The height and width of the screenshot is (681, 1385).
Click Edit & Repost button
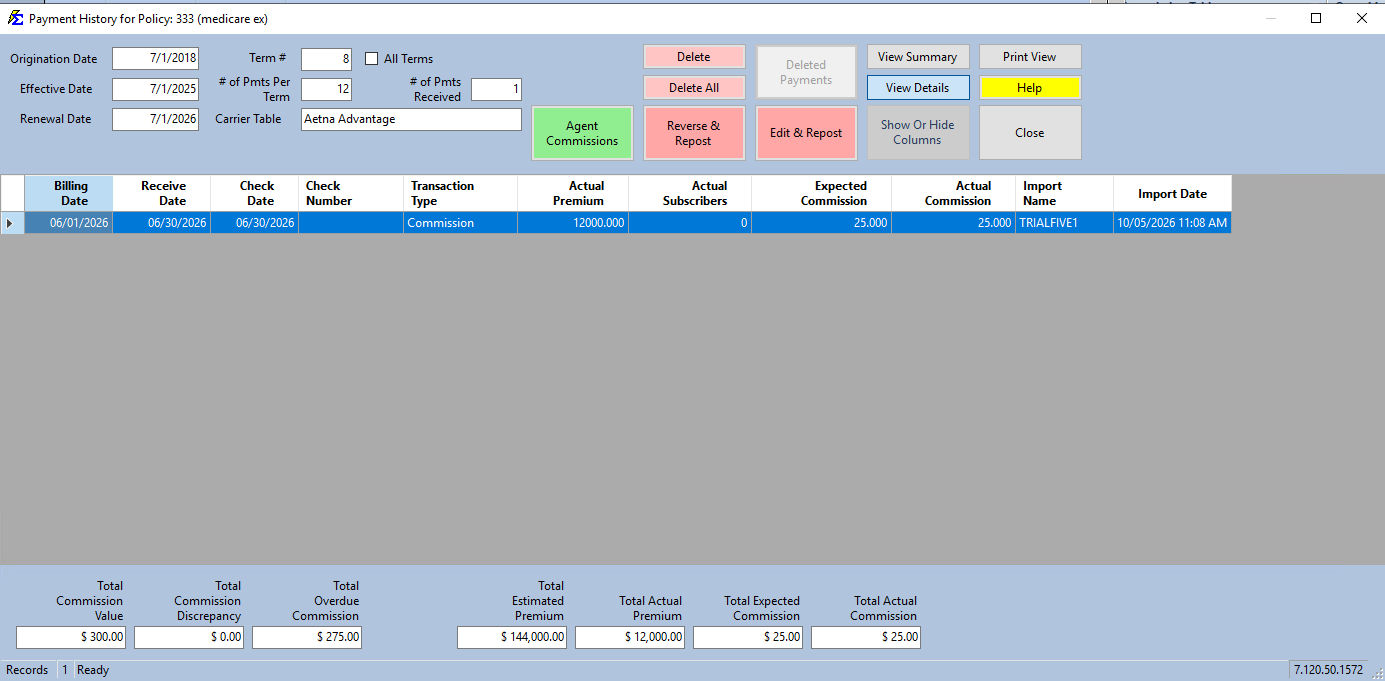[806, 133]
